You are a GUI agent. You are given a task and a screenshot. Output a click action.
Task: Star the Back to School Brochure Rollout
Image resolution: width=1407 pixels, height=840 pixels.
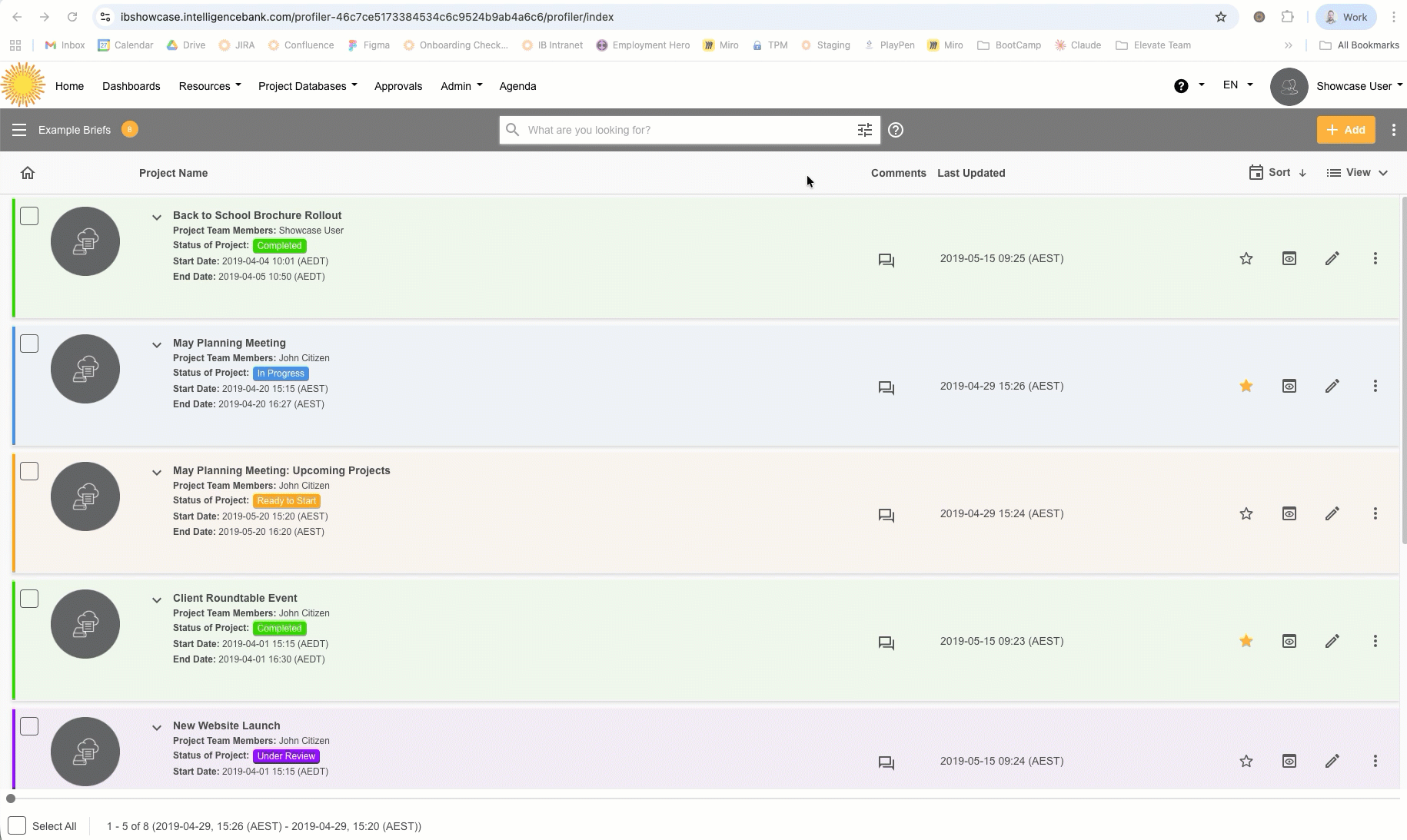[1246, 259]
